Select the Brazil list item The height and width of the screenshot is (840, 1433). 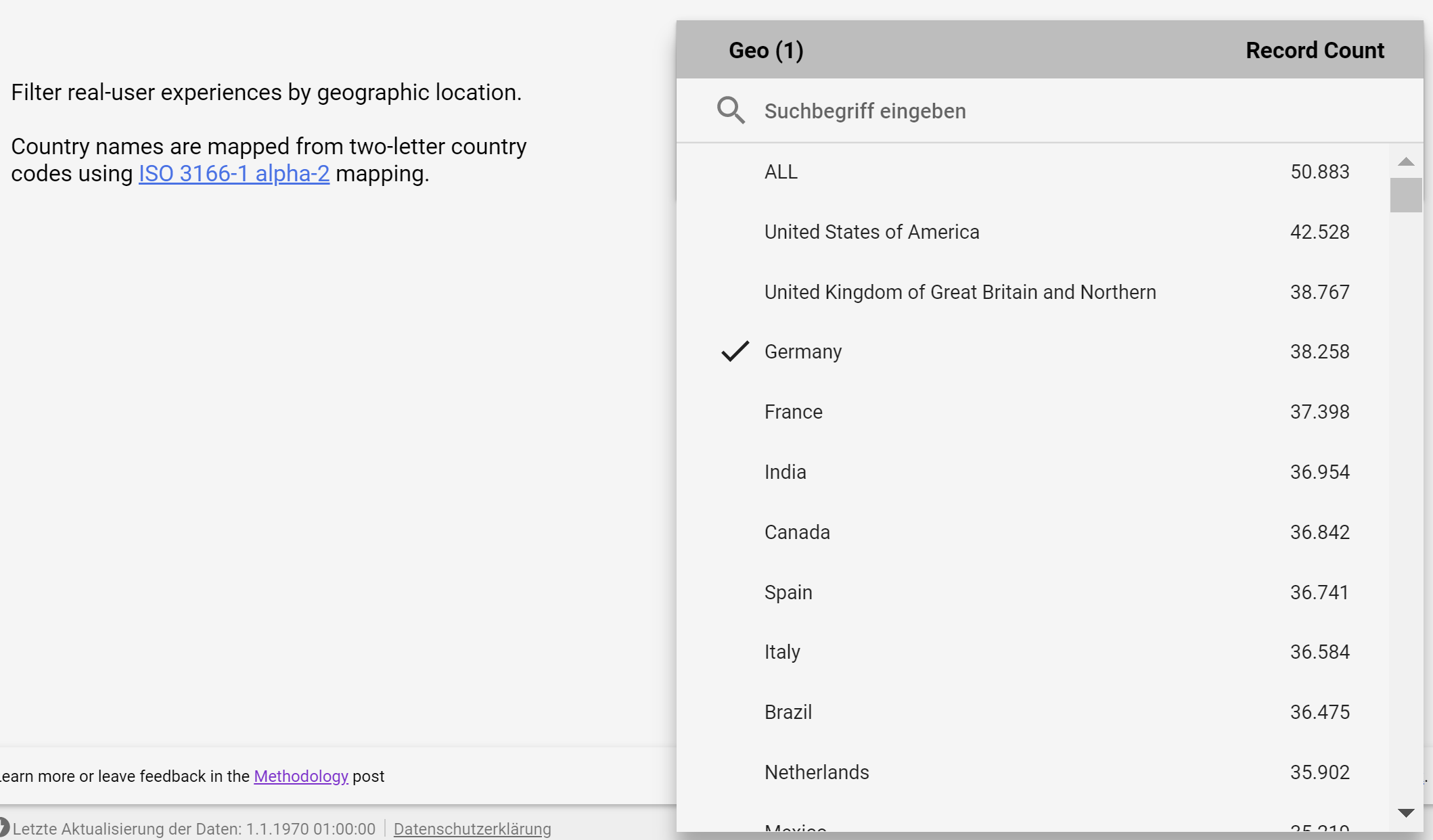coord(788,712)
